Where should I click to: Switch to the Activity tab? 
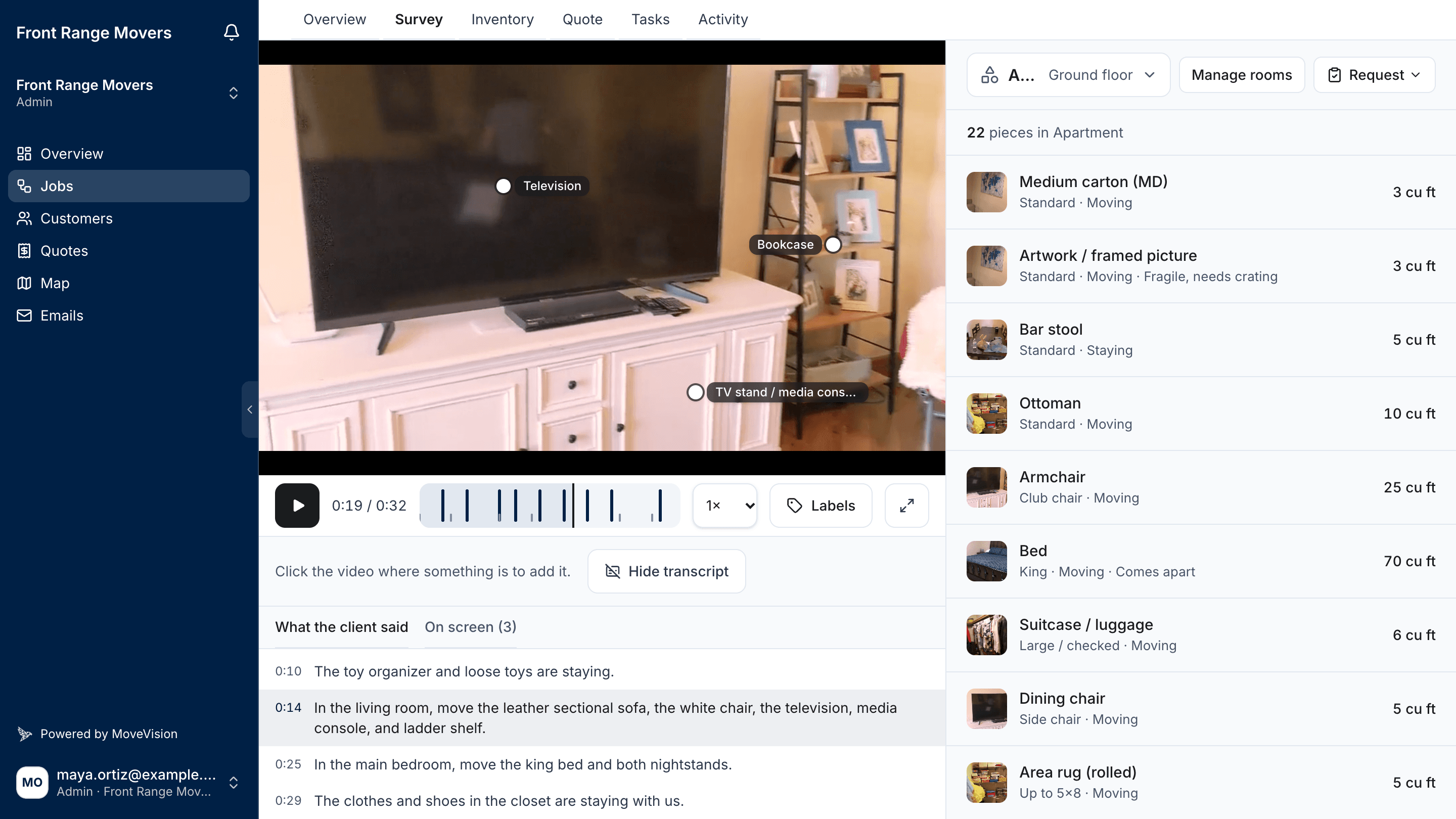pyautogui.click(x=723, y=19)
